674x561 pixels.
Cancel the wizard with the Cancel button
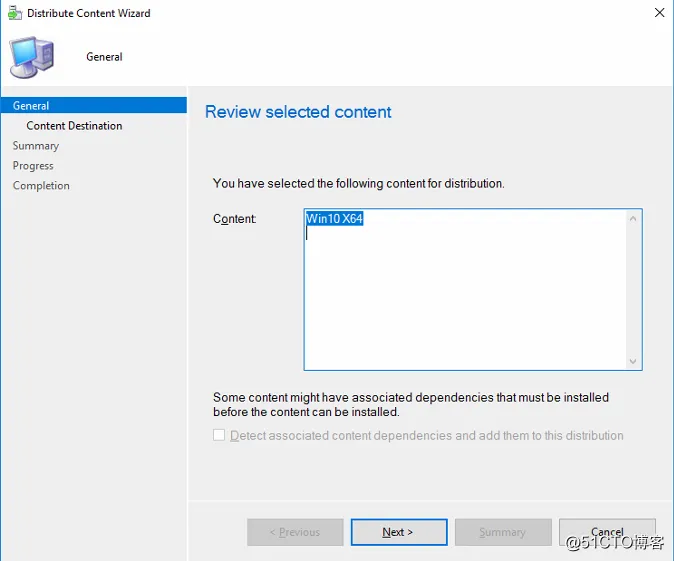pyautogui.click(x=607, y=532)
